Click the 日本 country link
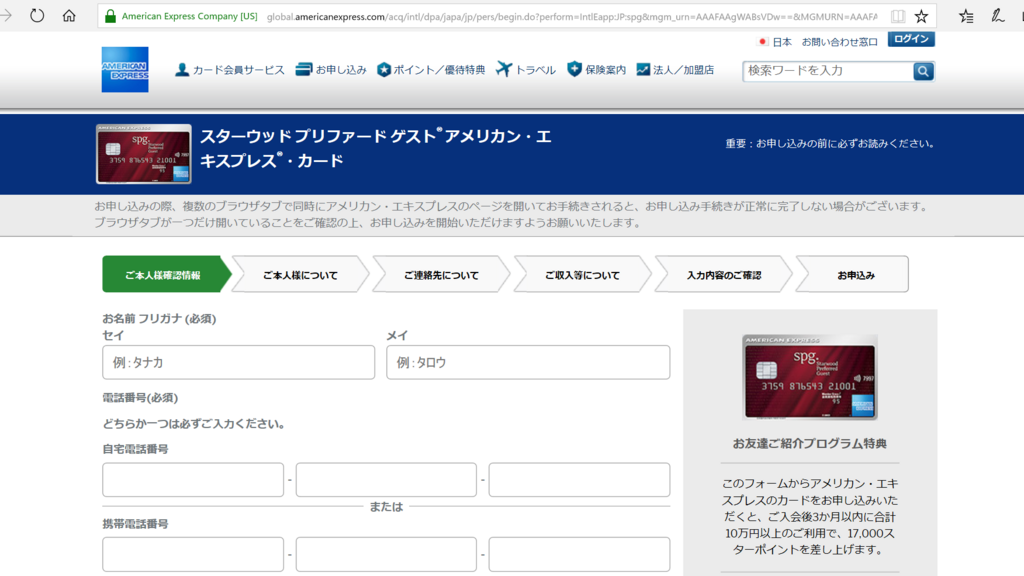 pos(782,42)
